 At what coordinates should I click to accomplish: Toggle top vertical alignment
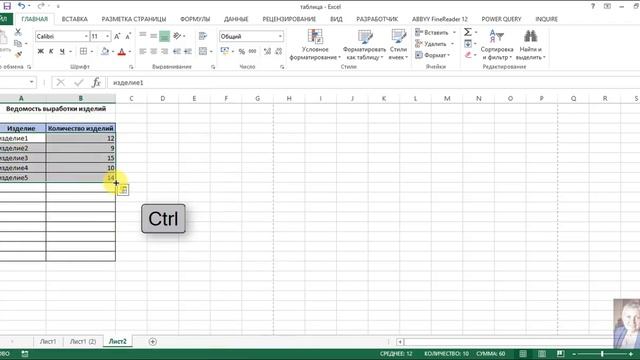142,36
